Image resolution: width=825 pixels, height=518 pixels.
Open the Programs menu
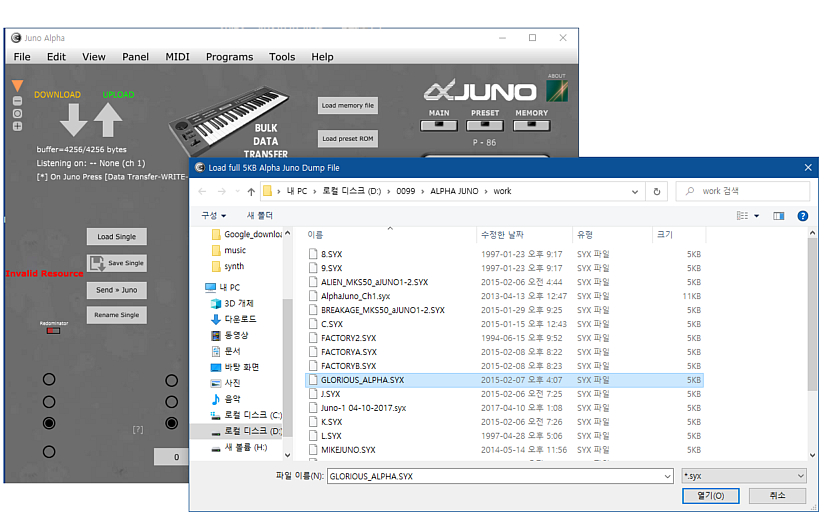click(229, 57)
